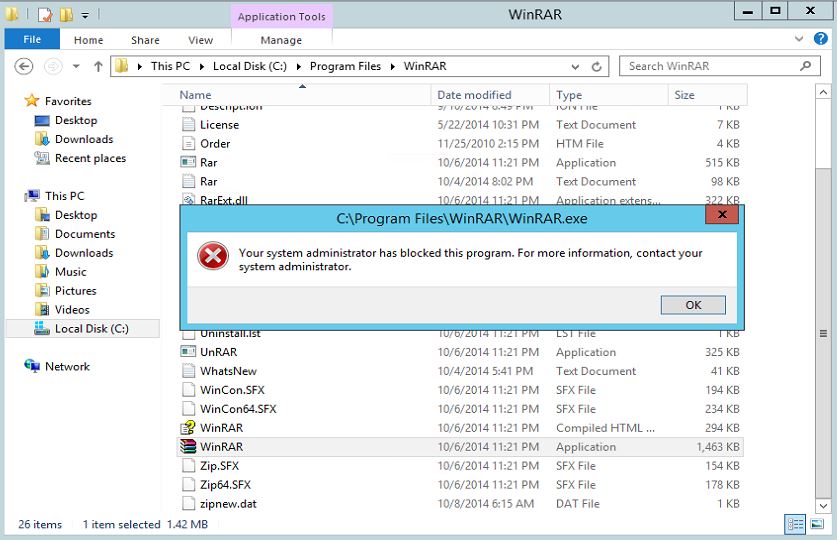Click the search magnifier icon
The height and width of the screenshot is (540, 837).
[x=806, y=66]
